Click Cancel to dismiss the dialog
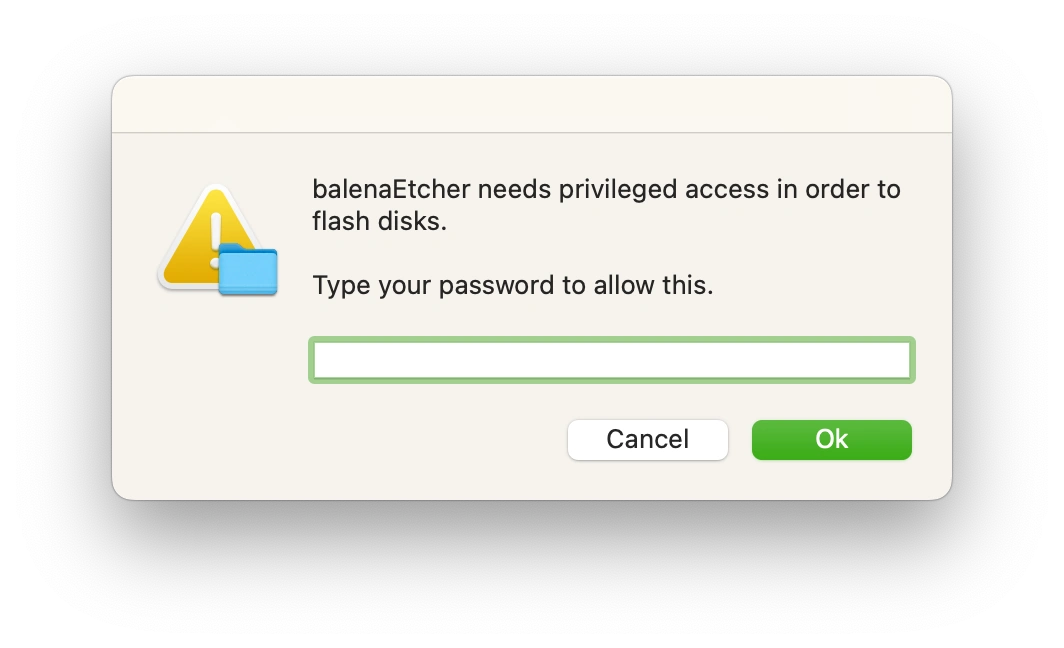The image size is (1064, 648). pos(647,440)
